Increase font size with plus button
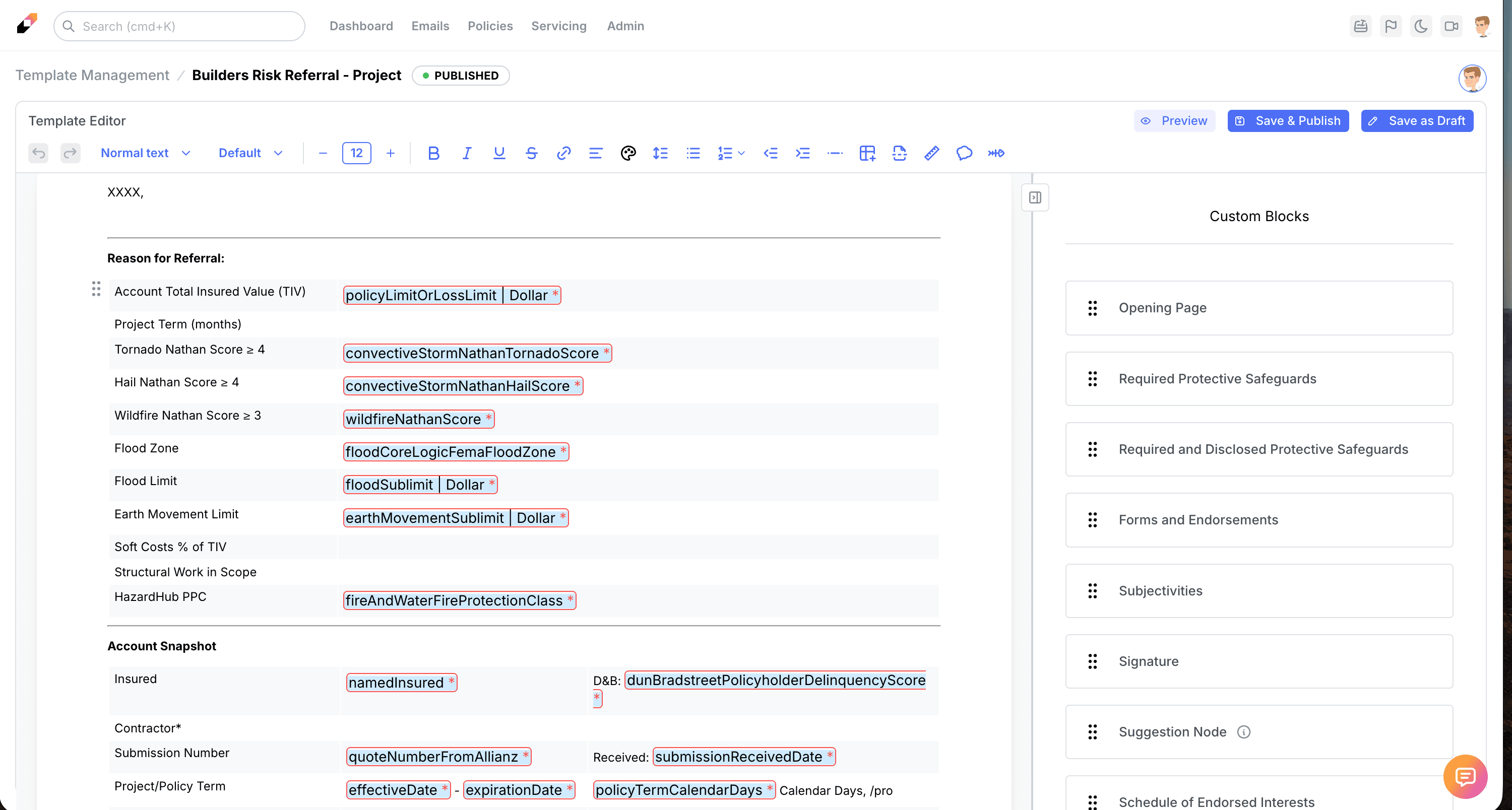This screenshot has width=1512, height=810. (x=390, y=153)
